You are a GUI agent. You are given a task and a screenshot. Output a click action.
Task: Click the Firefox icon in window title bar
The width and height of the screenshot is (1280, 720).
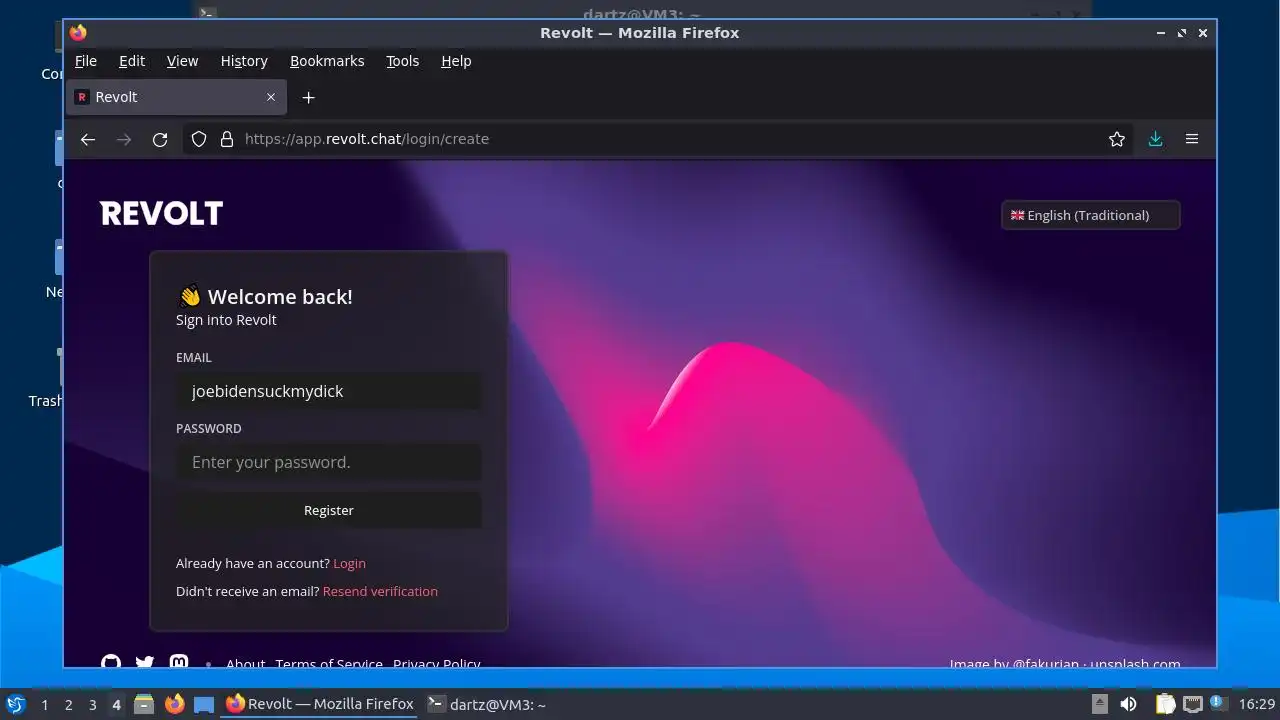pyautogui.click(x=78, y=33)
